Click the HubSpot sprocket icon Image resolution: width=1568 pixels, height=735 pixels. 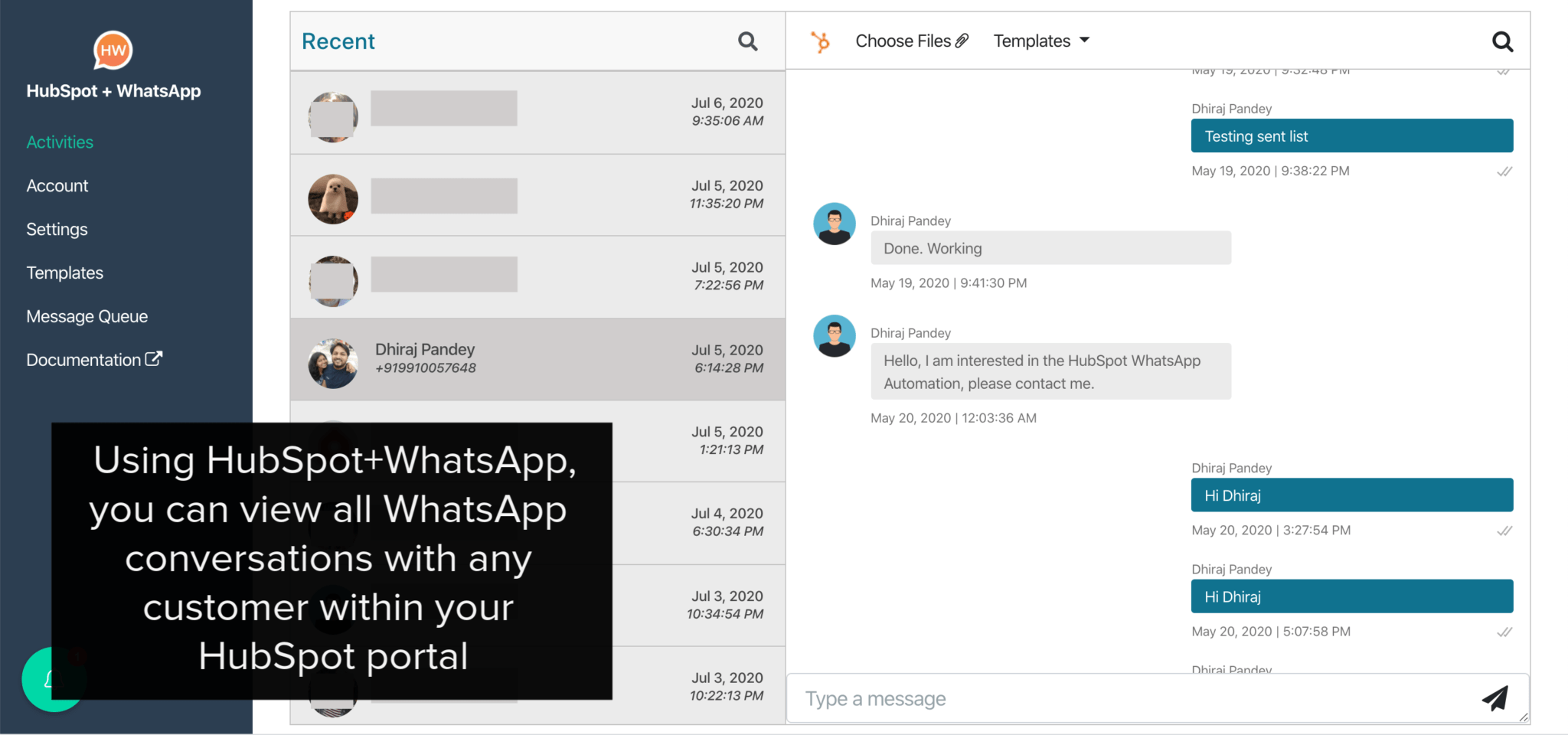point(821,42)
